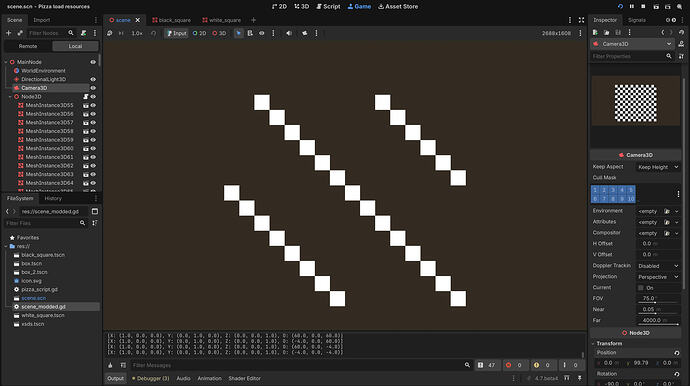Screen dimensions: 690x386
Task: Open documentation icon beside Camera3D selector
Action: [x=681, y=44]
